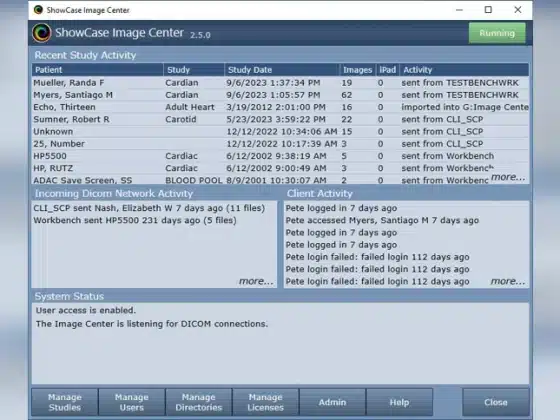Select patient row Echo, Thirteen

click(x=280, y=107)
